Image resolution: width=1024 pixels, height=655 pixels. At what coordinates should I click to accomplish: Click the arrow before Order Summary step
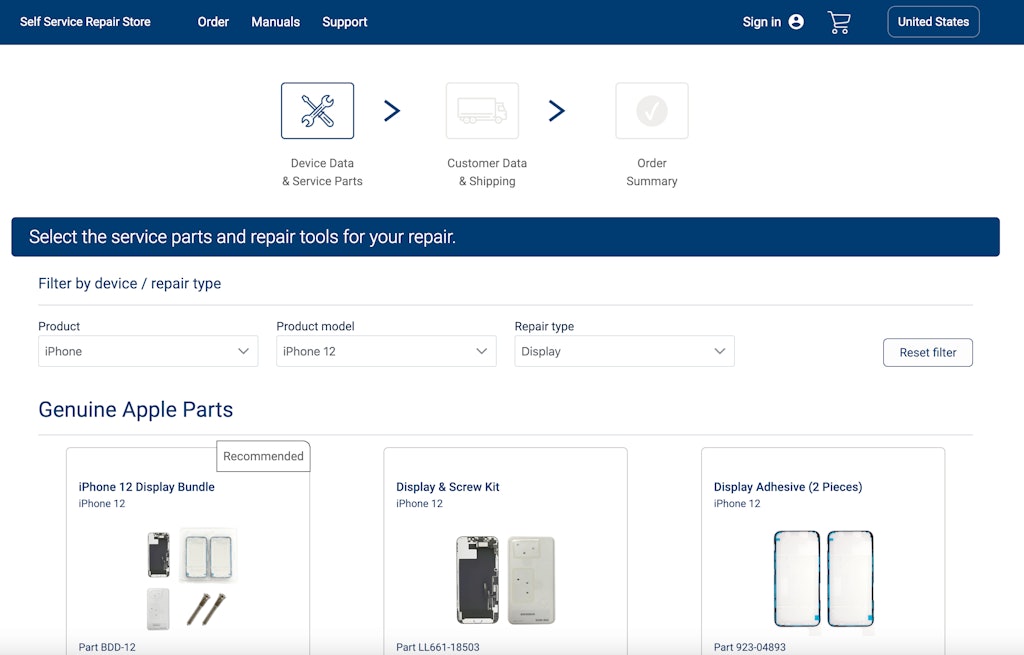point(557,111)
